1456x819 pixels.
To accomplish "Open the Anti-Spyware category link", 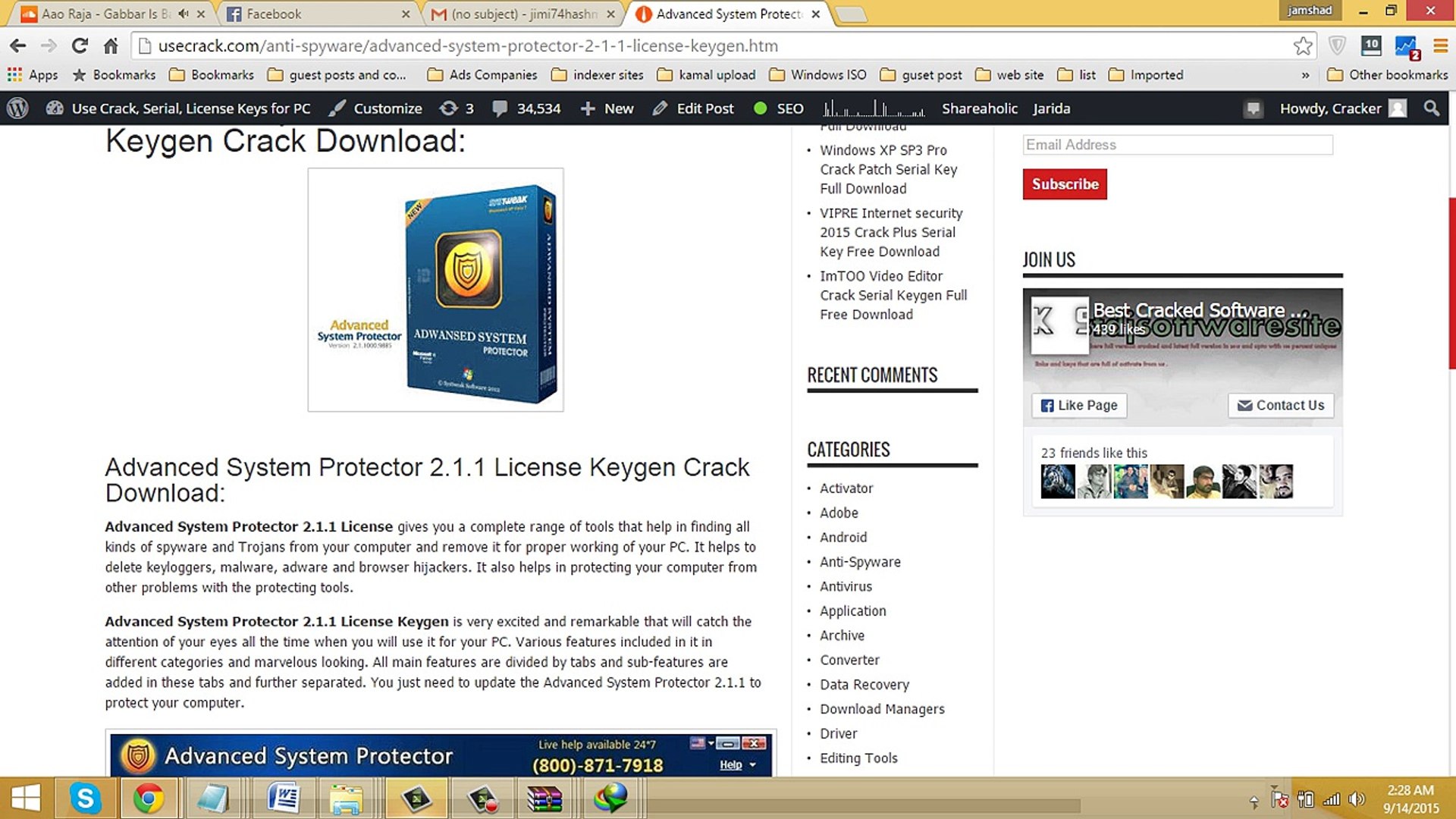I will point(860,562).
